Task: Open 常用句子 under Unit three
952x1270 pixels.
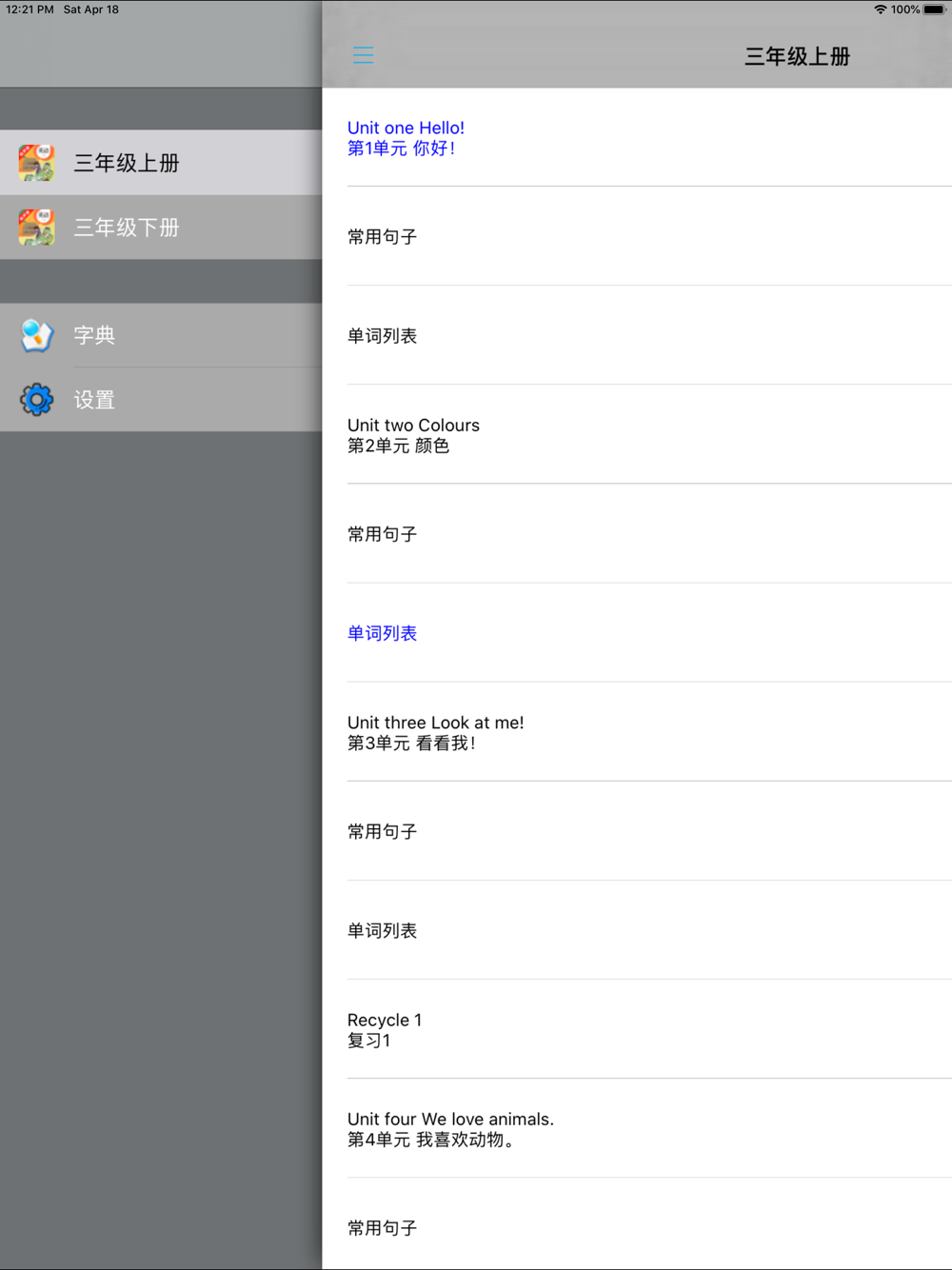Action: (x=637, y=831)
